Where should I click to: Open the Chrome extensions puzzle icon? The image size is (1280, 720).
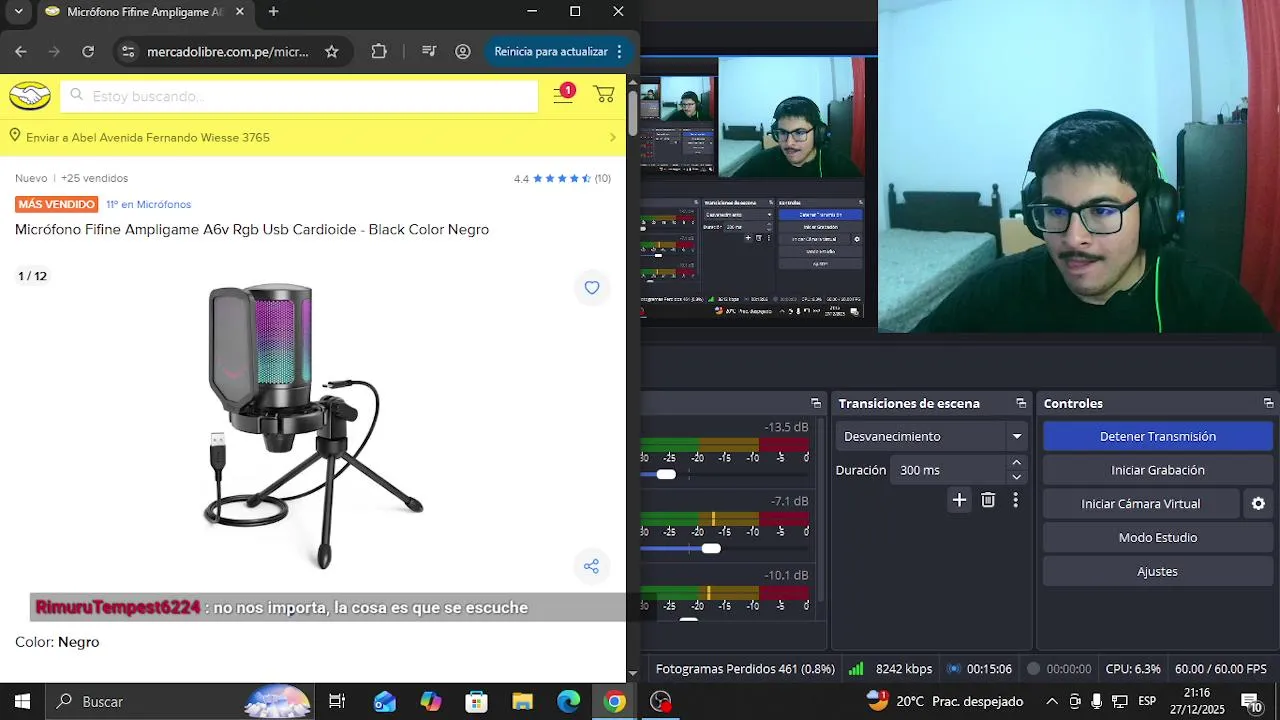[x=379, y=51]
